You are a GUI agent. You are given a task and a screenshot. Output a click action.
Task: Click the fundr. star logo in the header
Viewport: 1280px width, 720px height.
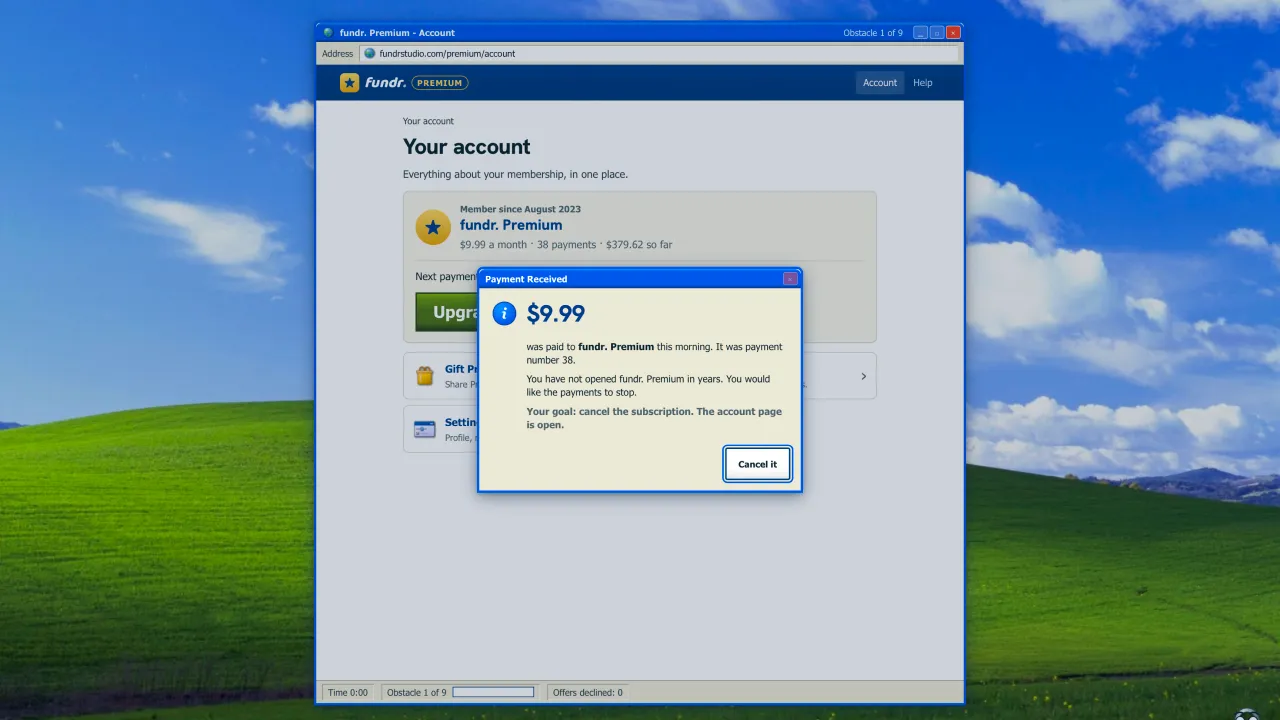[x=349, y=83]
